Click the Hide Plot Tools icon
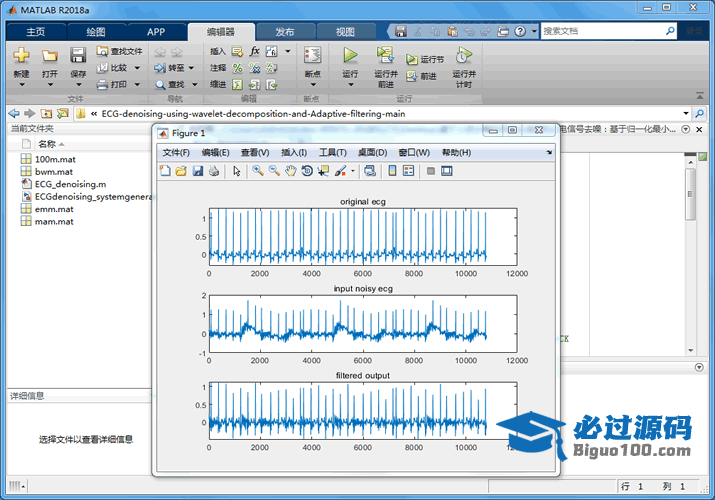715x500 pixels. pos(430,171)
